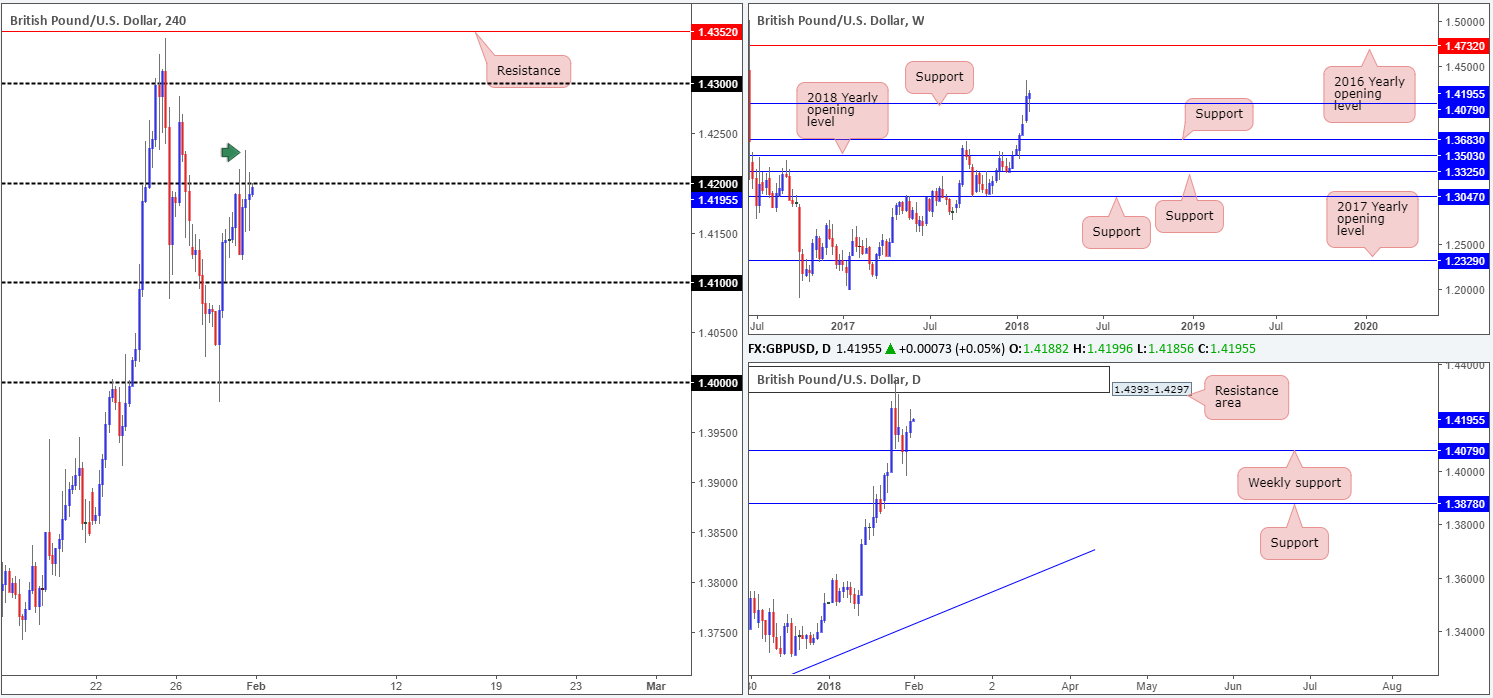Screen dimensions: 1493x698
Task: Click the 1.25000 value on weekly price axis
Action: pyautogui.click(x=1464, y=245)
